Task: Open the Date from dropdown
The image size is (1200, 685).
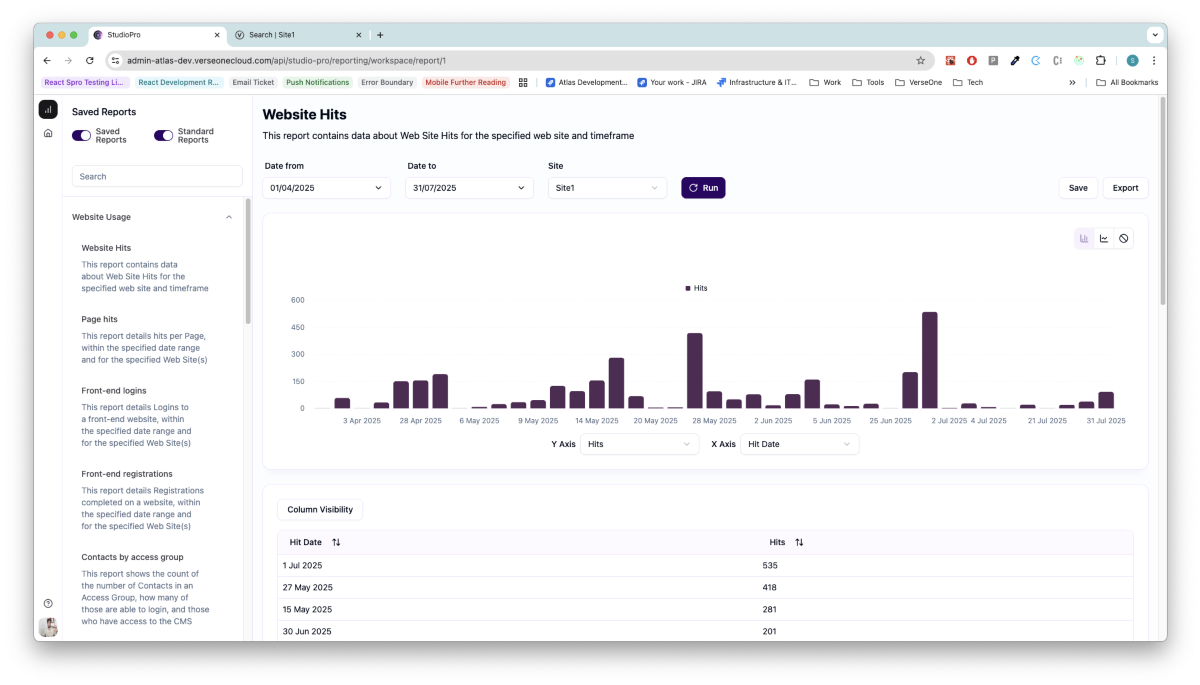Action: click(327, 188)
